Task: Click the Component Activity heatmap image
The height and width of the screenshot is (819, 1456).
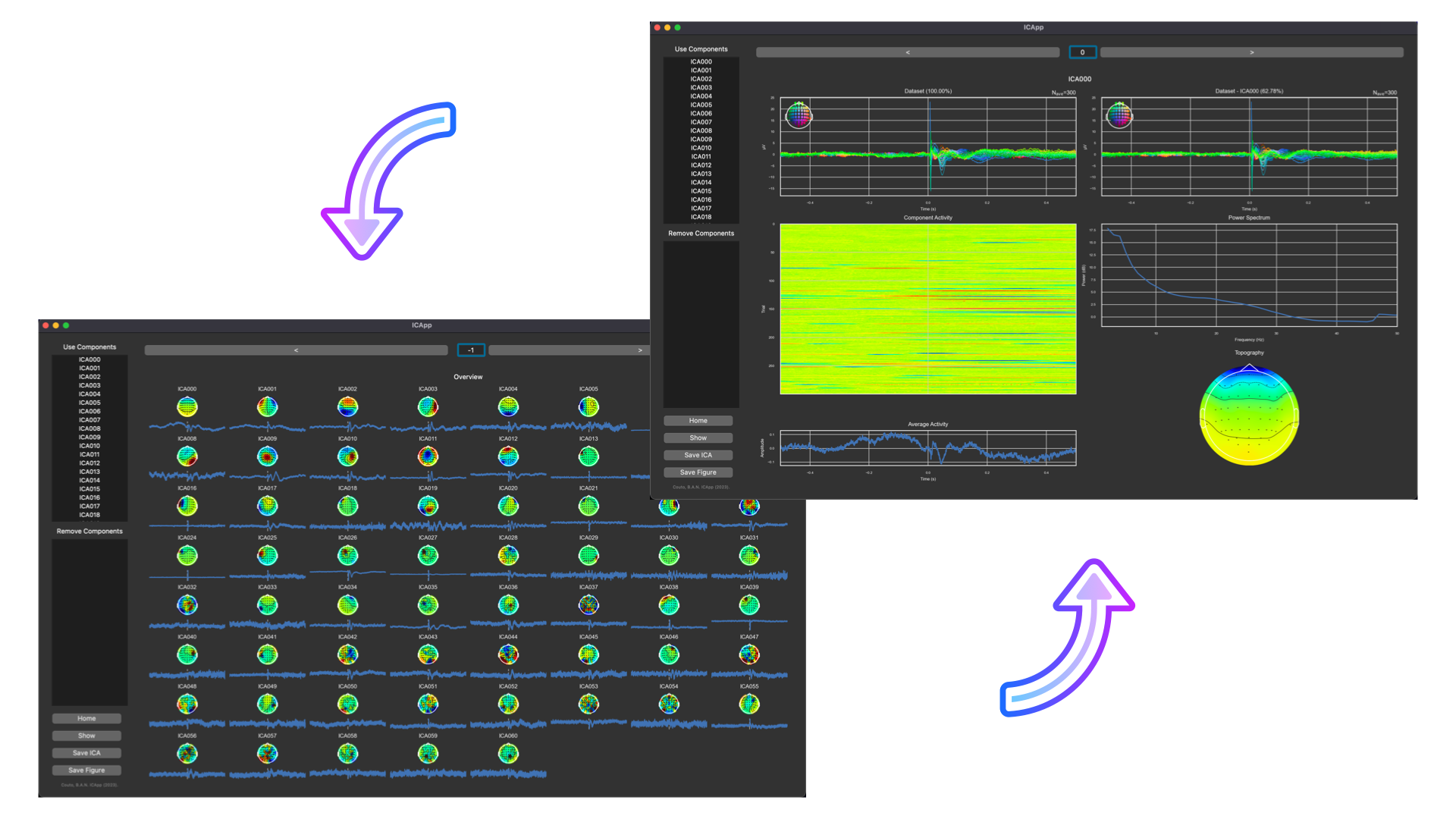Action: pos(927,309)
